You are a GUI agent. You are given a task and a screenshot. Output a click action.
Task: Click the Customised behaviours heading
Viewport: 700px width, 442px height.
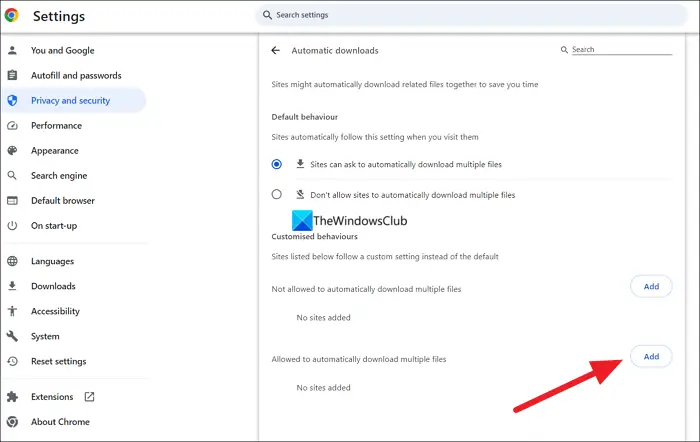pyautogui.click(x=314, y=237)
